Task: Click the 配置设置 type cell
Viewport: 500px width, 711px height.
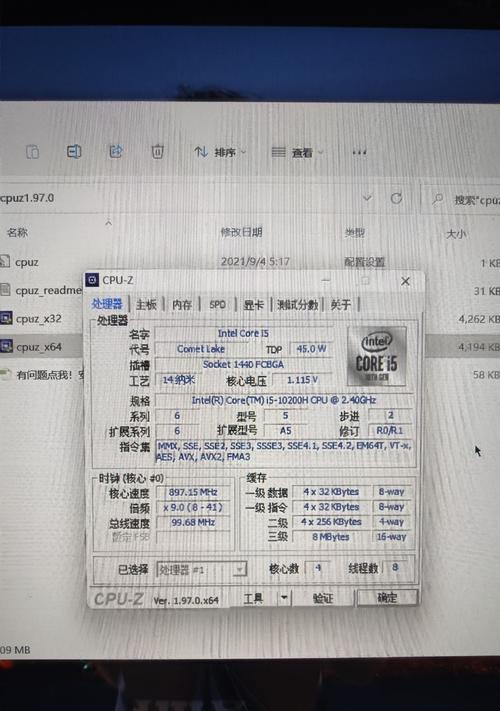Action: click(364, 262)
